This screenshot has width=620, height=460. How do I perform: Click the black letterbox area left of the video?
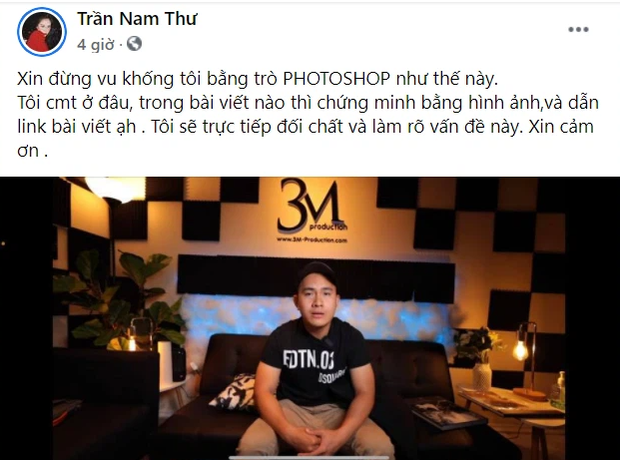(x=26, y=318)
